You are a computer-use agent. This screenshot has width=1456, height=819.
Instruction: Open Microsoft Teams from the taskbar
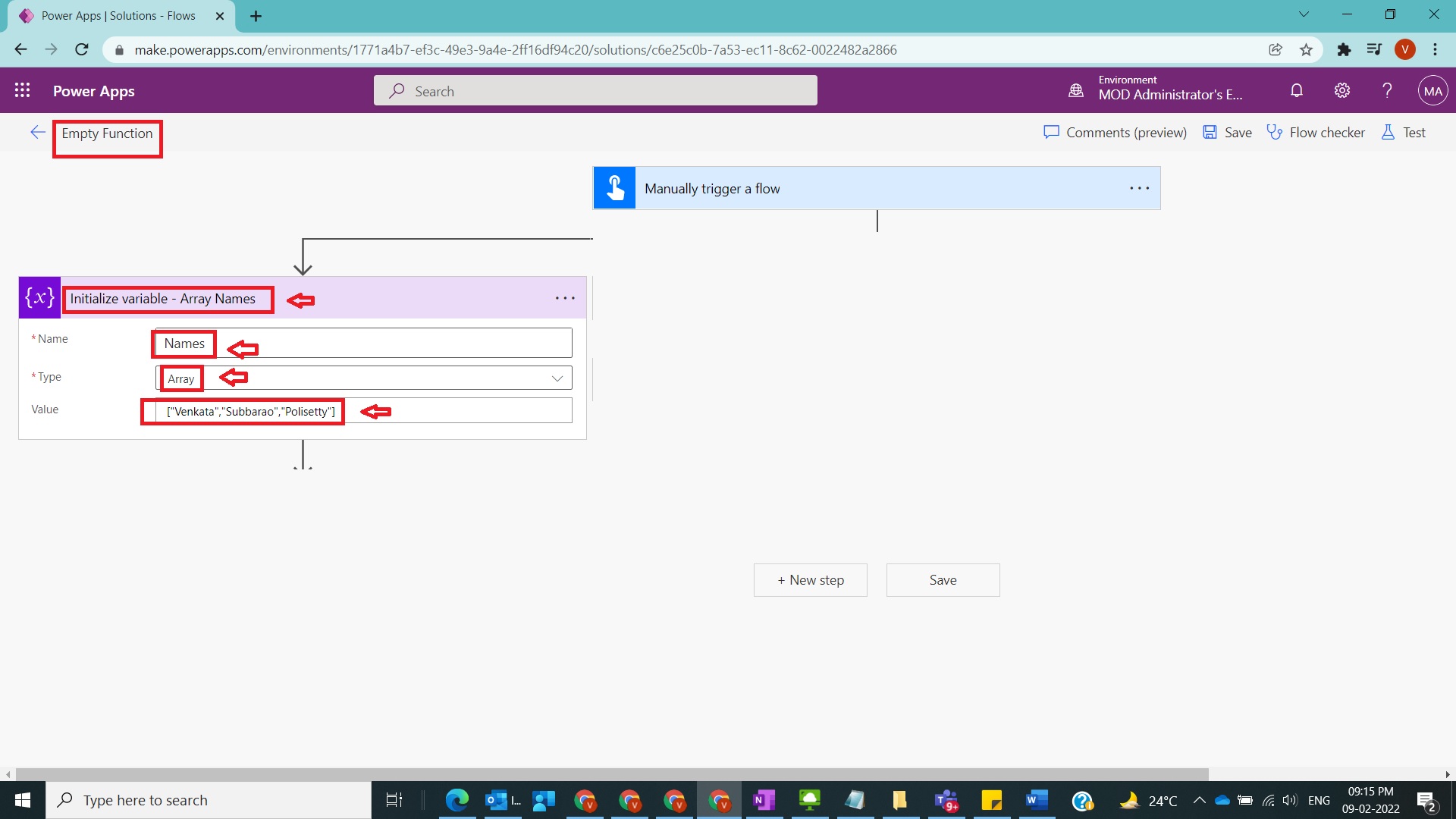tap(946, 800)
